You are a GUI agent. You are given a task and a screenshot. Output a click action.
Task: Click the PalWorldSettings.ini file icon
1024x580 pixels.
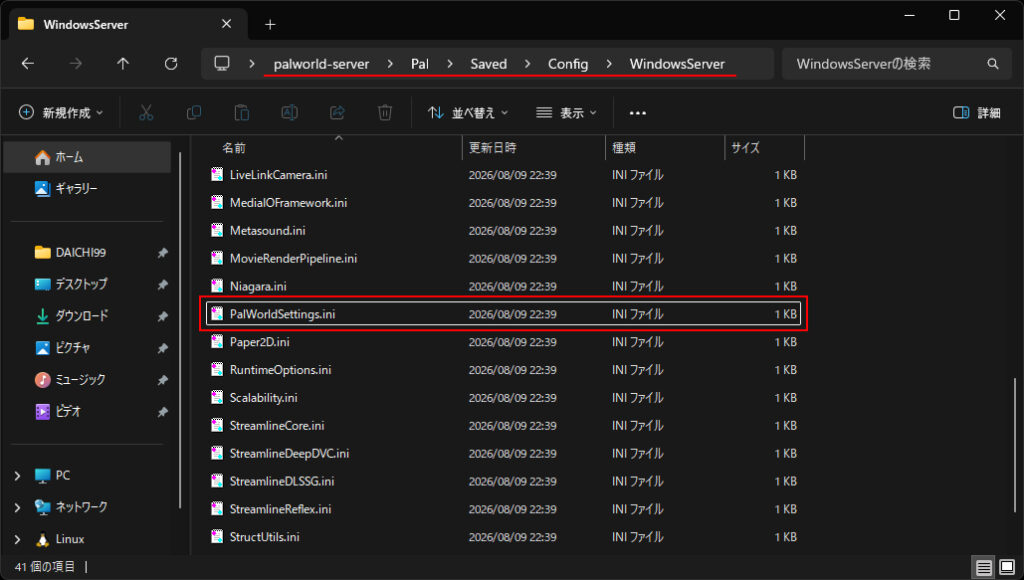217,314
